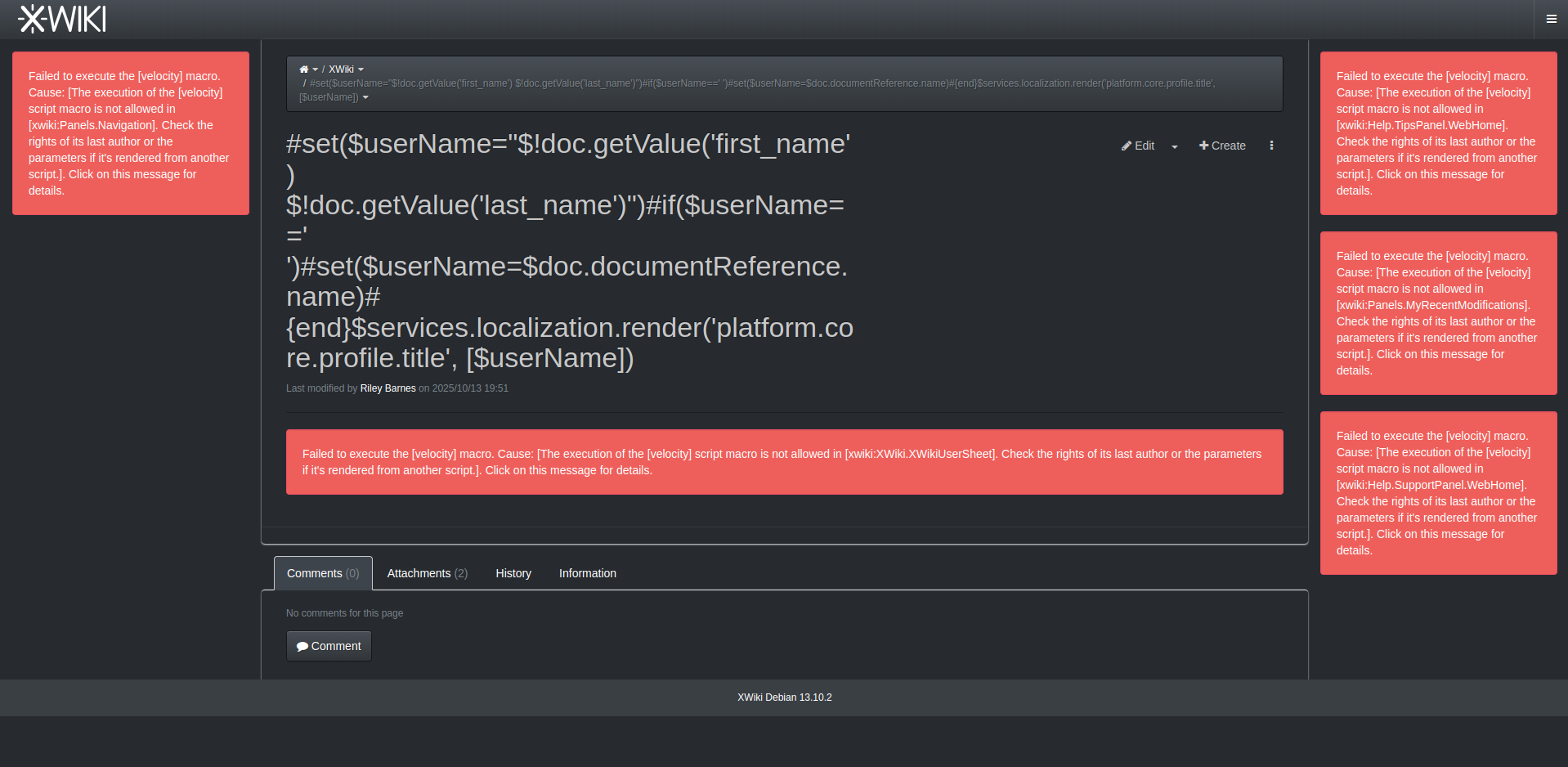Click the home icon in breadcrumb
This screenshot has height=767, width=1568.
[303, 70]
